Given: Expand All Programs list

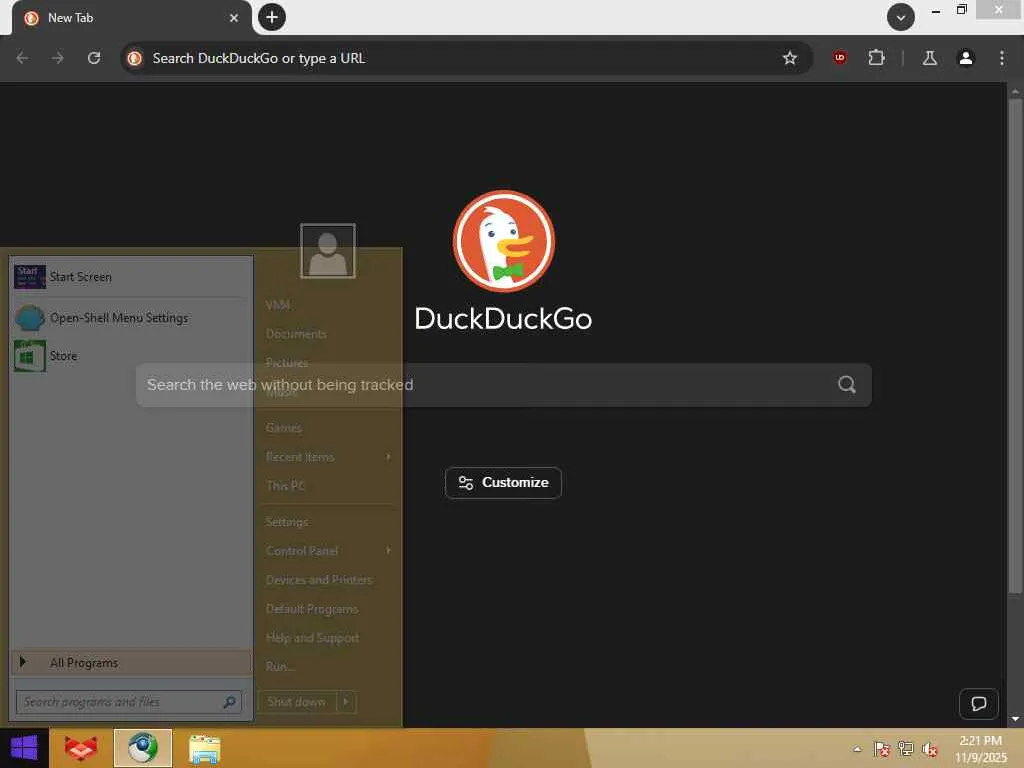Looking at the screenshot, I should [x=131, y=663].
